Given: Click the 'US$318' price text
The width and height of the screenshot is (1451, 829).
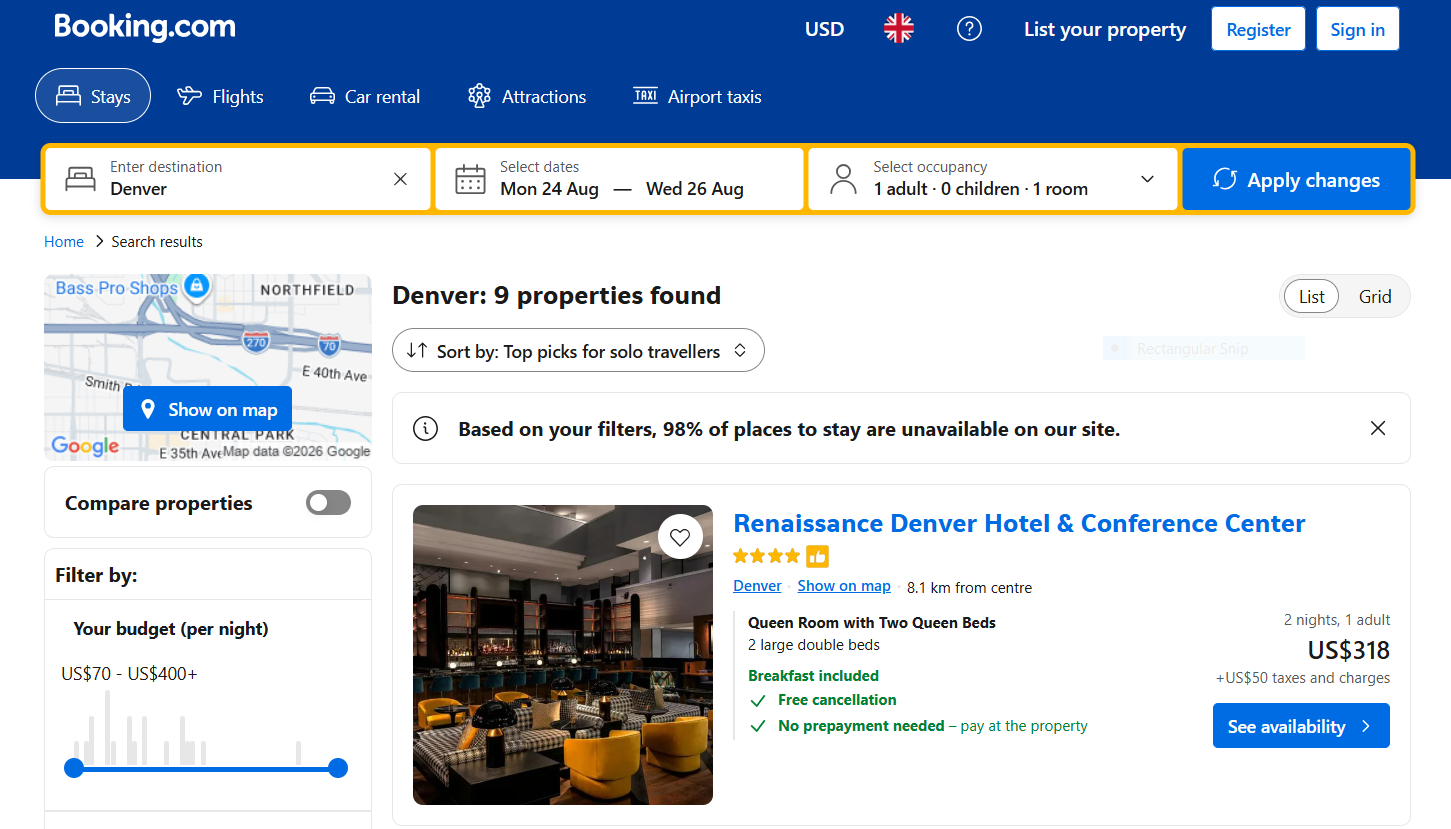Looking at the screenshot, I should 1349,650.
